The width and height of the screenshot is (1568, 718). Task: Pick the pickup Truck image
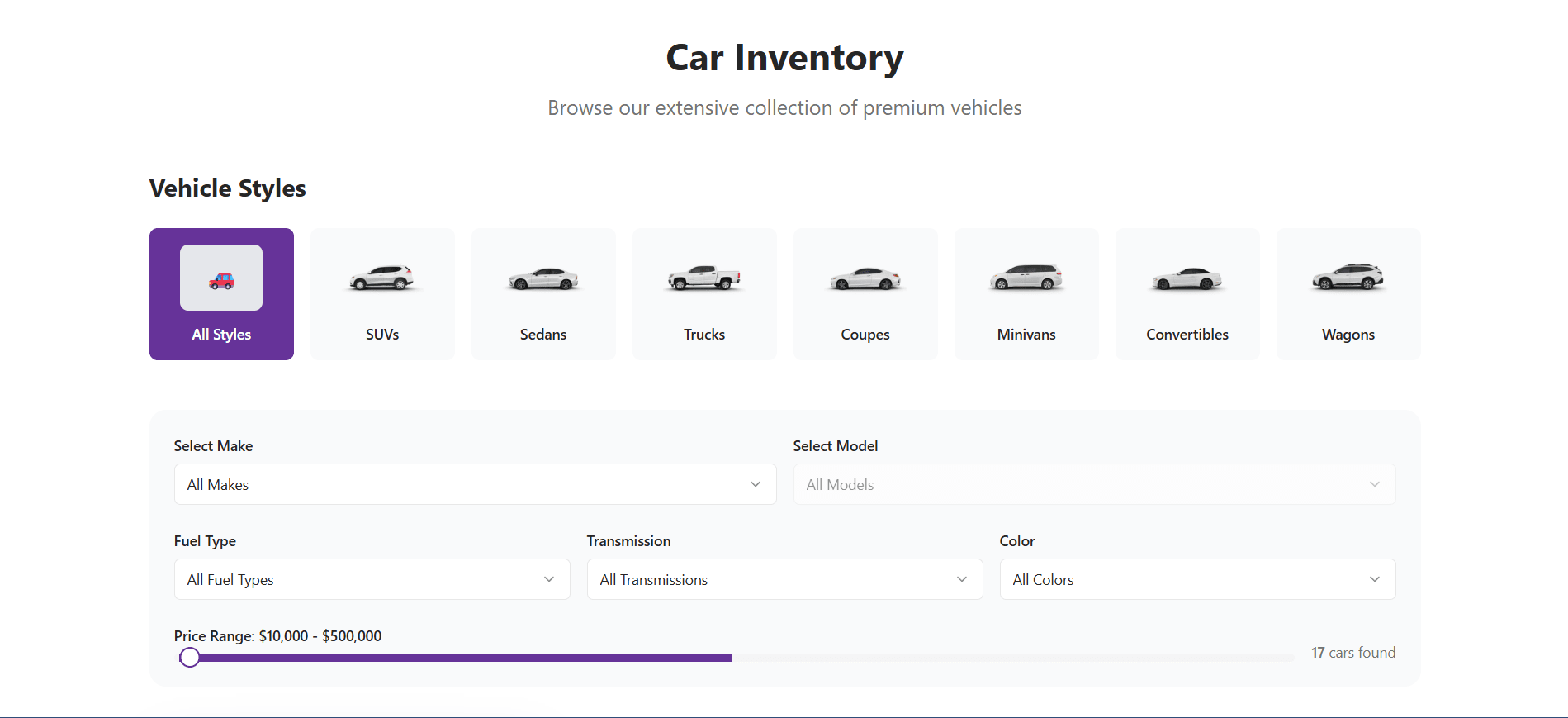tap(703, 278)
